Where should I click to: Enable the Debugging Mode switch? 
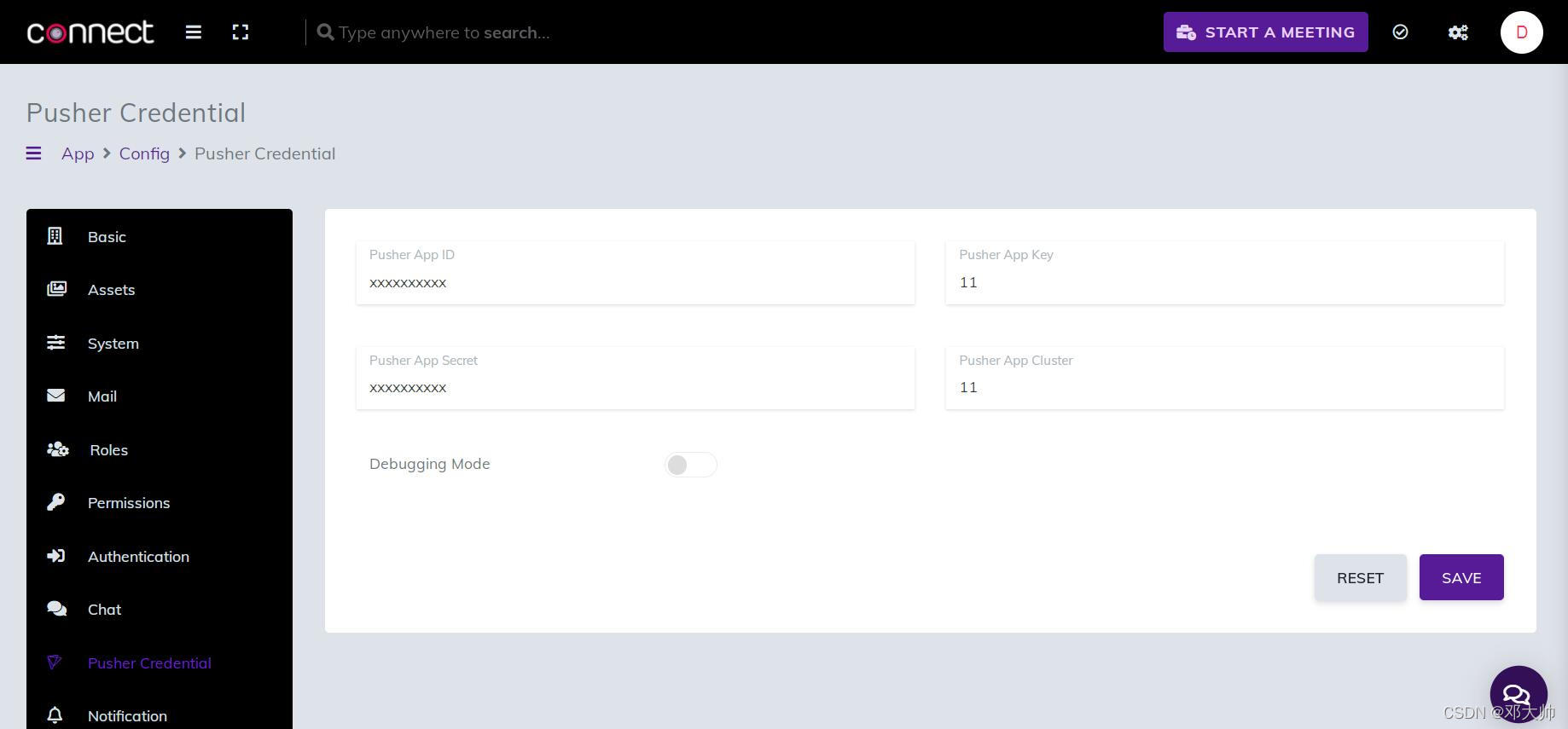pos(690,465)
